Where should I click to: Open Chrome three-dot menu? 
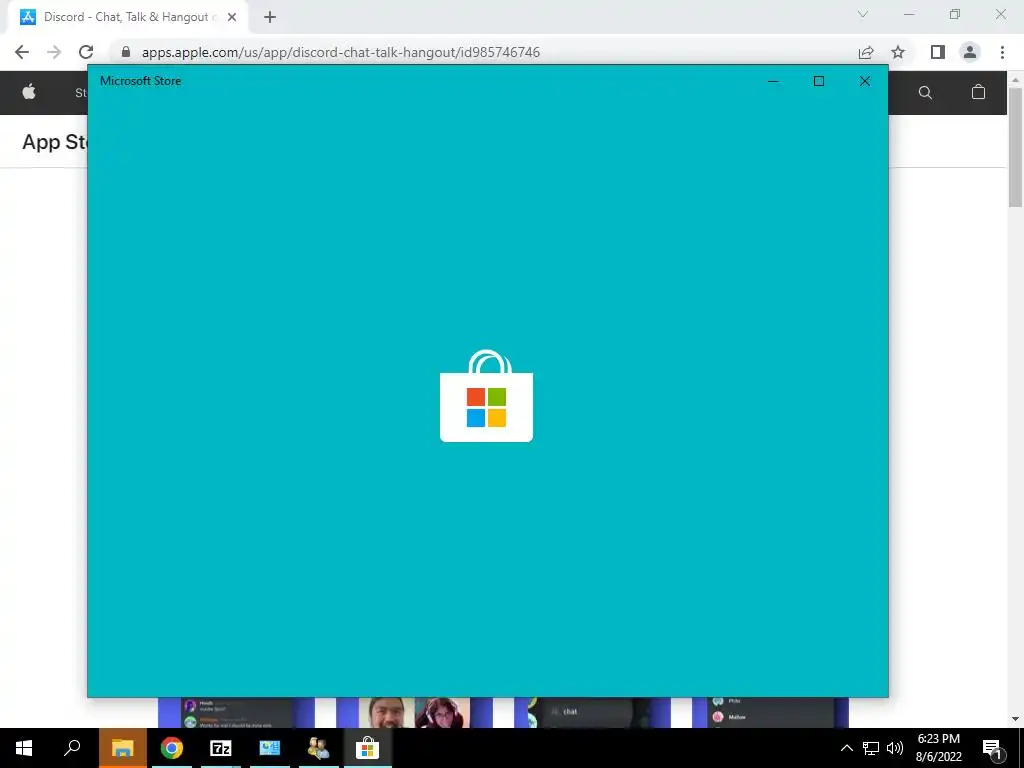(x=1002, y=52)
